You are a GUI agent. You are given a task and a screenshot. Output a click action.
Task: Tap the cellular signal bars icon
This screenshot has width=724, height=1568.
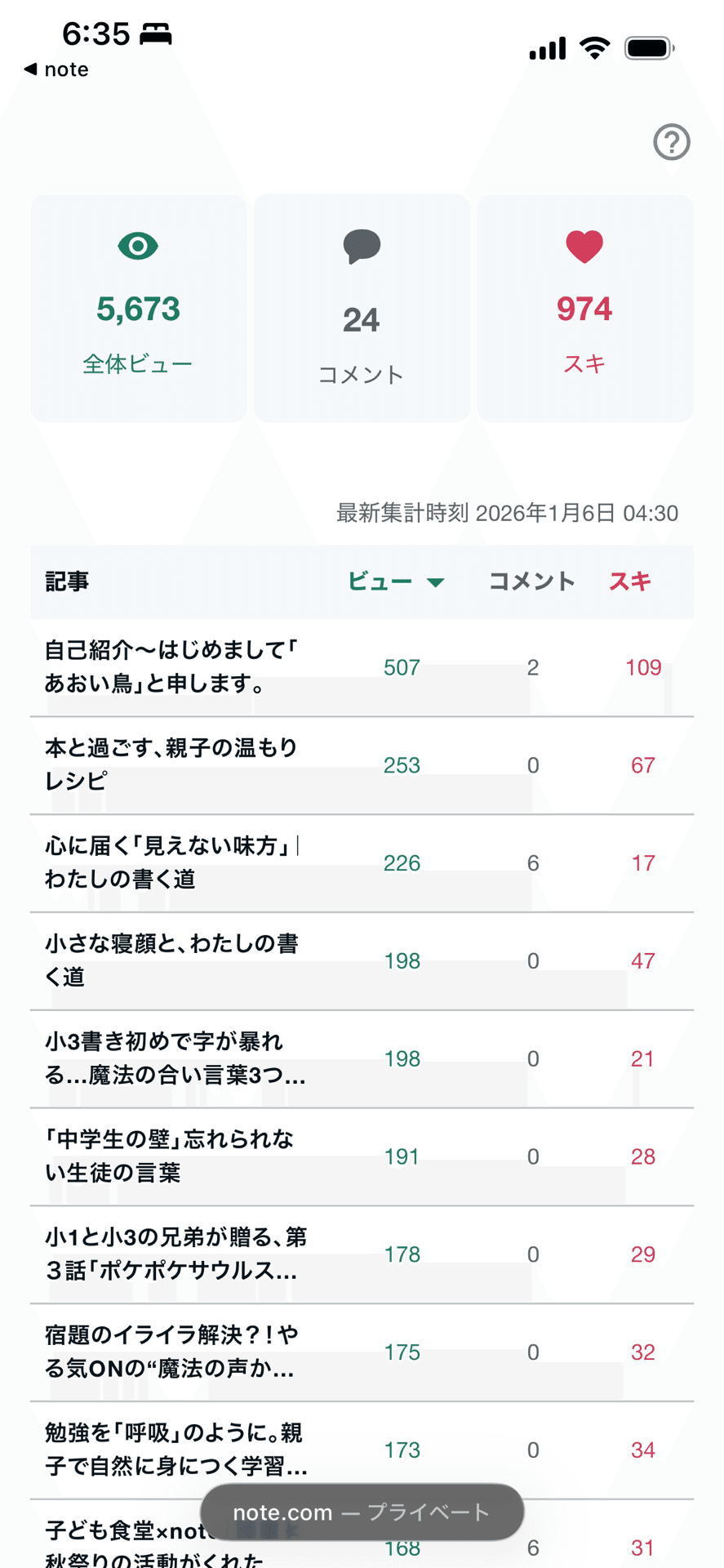(x=547, y=49)
